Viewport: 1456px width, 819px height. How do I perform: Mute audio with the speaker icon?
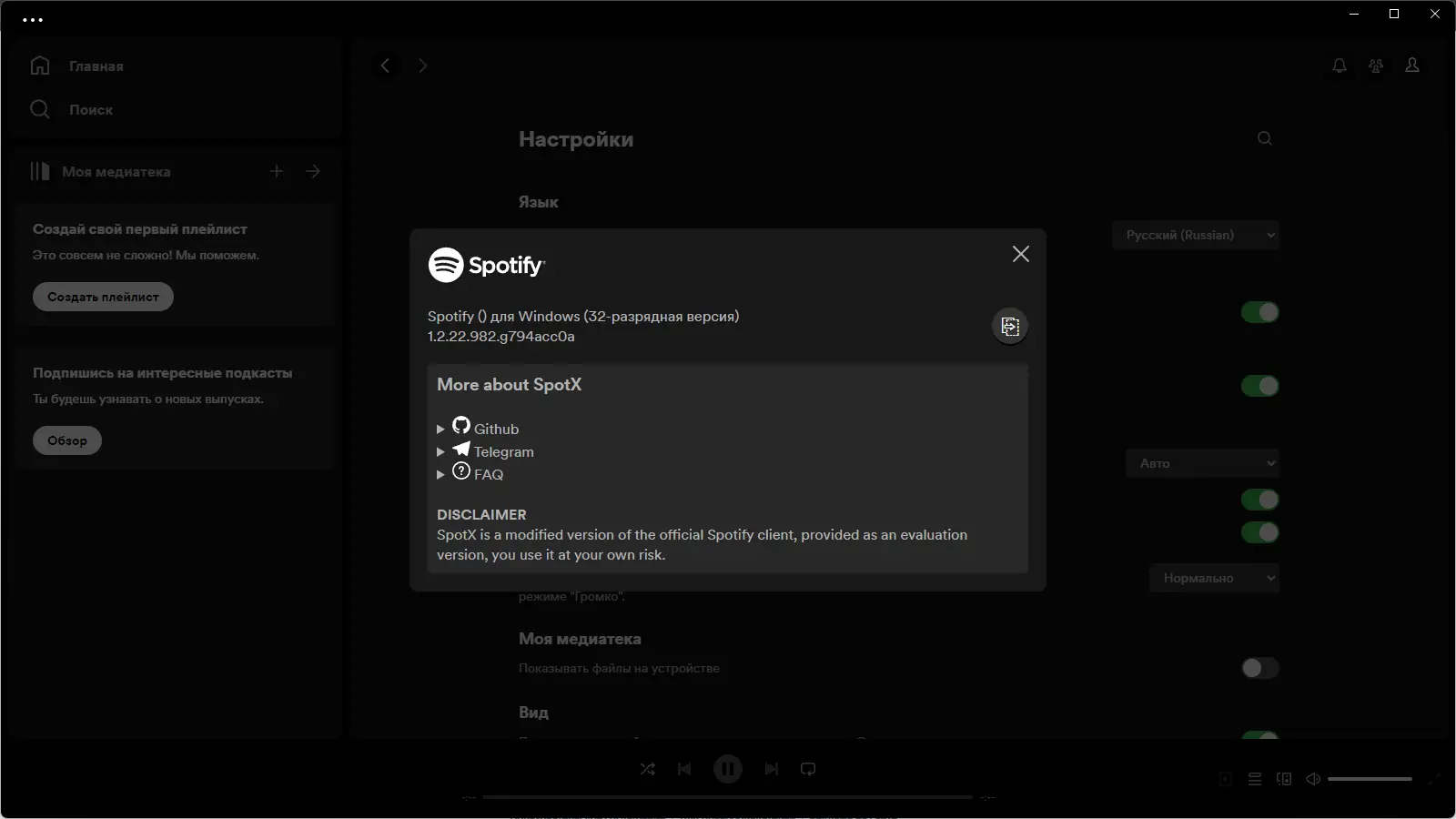pos(1313,779)
